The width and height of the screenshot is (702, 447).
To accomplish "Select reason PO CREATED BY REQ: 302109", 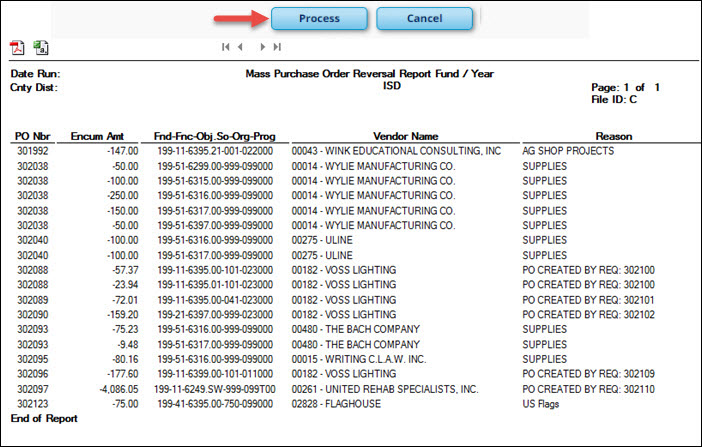I will point(588,374).
